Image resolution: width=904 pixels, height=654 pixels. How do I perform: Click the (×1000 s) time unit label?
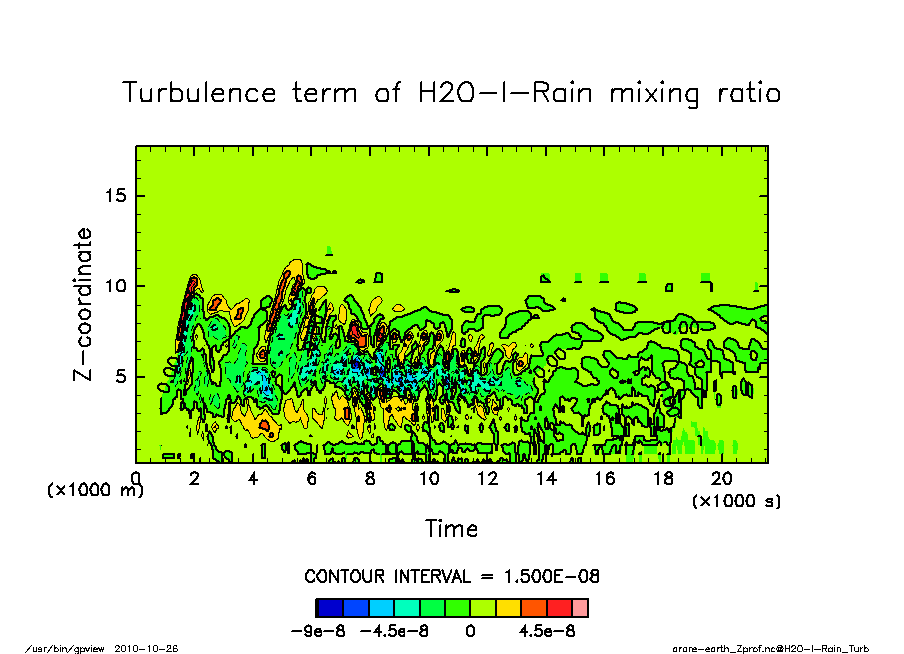click(736, 500)
